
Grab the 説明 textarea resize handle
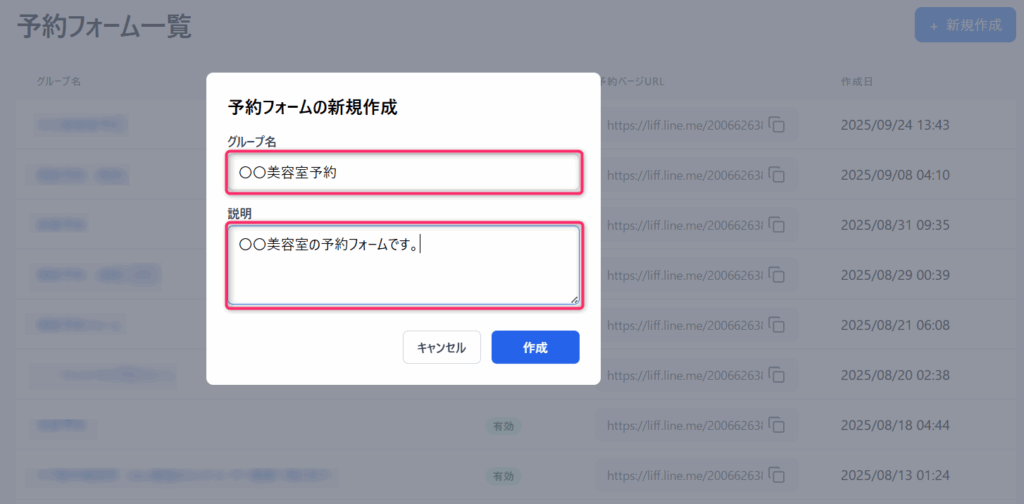click(x=574, y=299)
